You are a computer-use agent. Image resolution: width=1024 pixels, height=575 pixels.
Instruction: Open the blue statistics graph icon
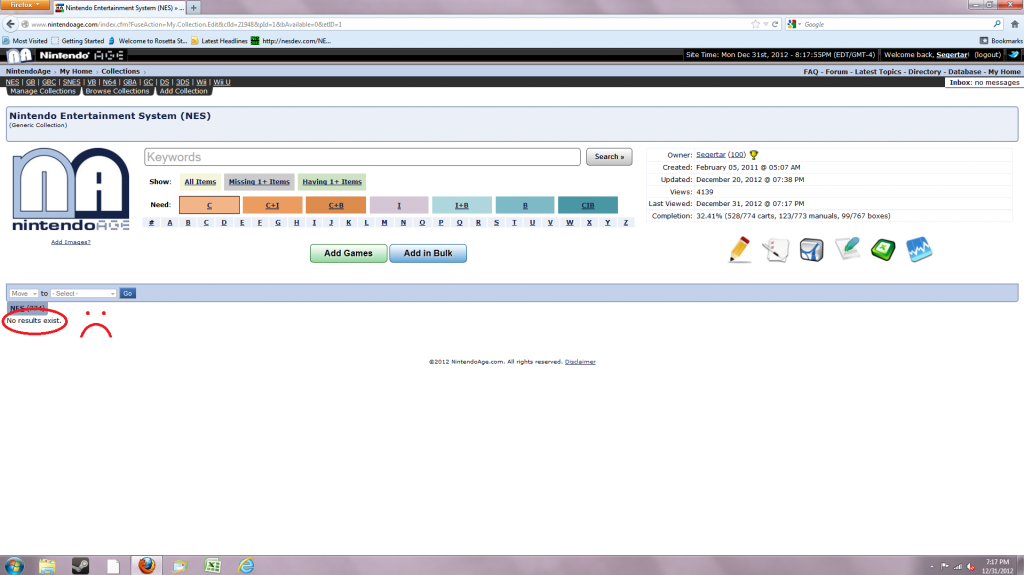[x=919, y=249]
